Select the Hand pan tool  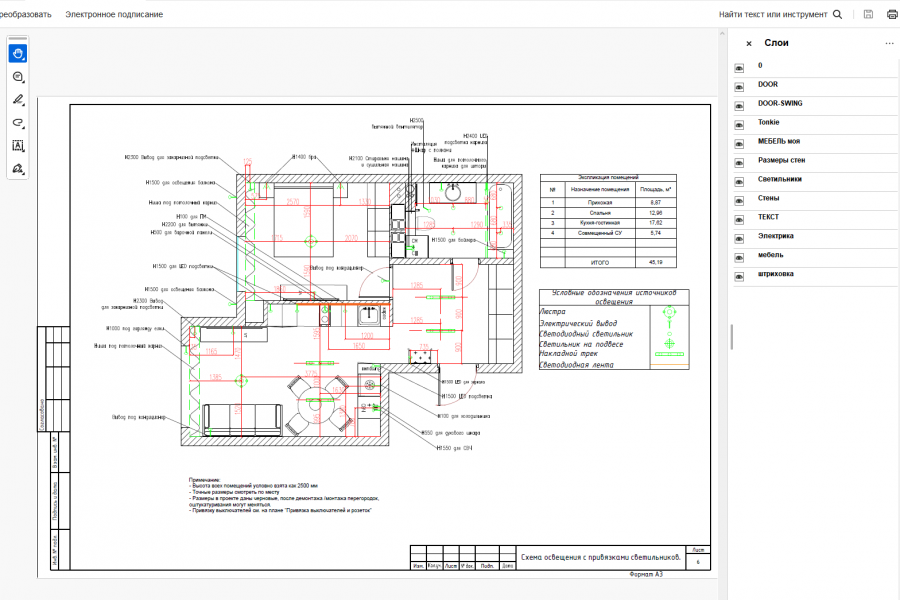pos(18,54)
